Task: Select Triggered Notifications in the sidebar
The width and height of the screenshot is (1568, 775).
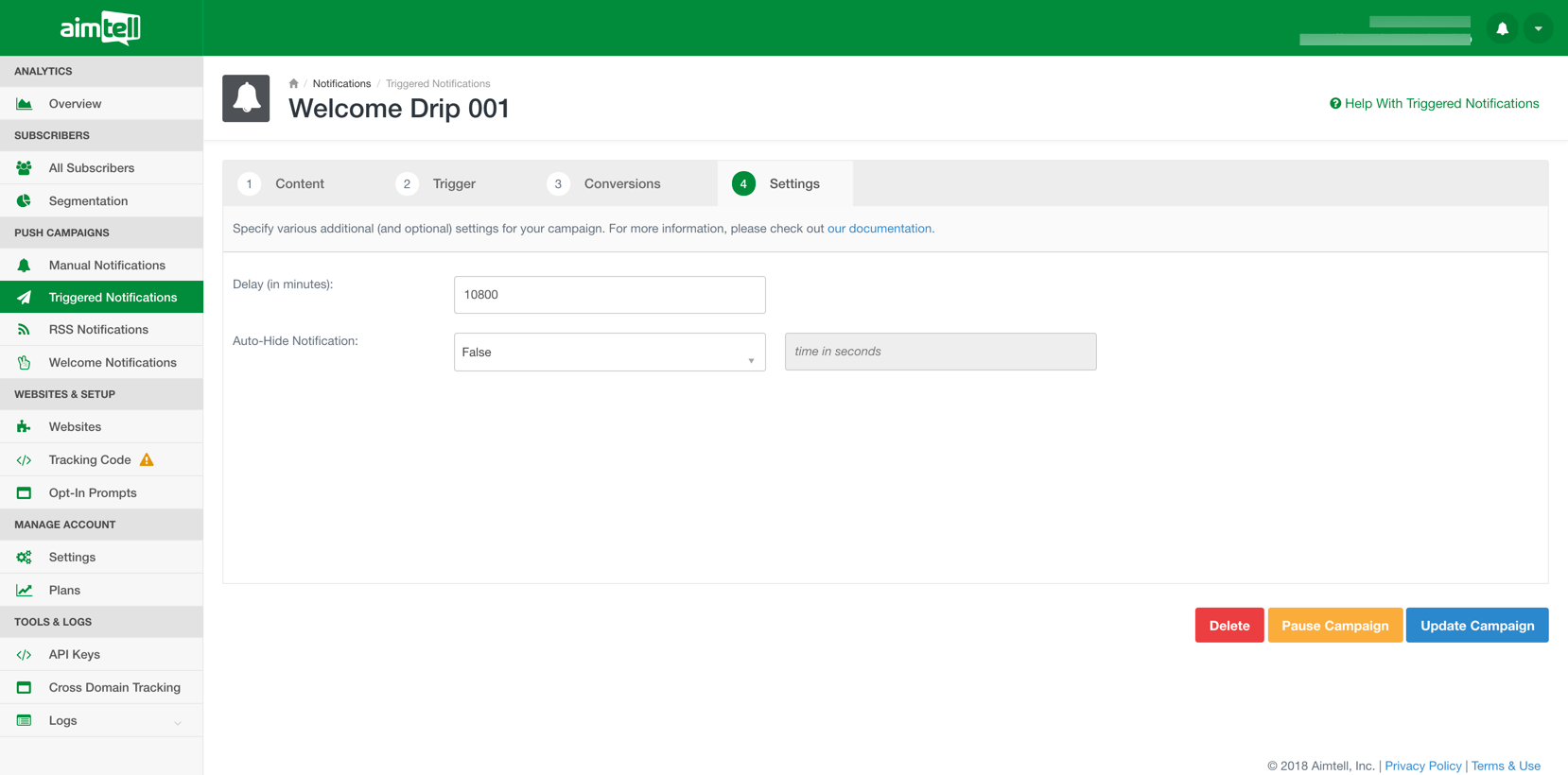Action: tap(101, 298)
